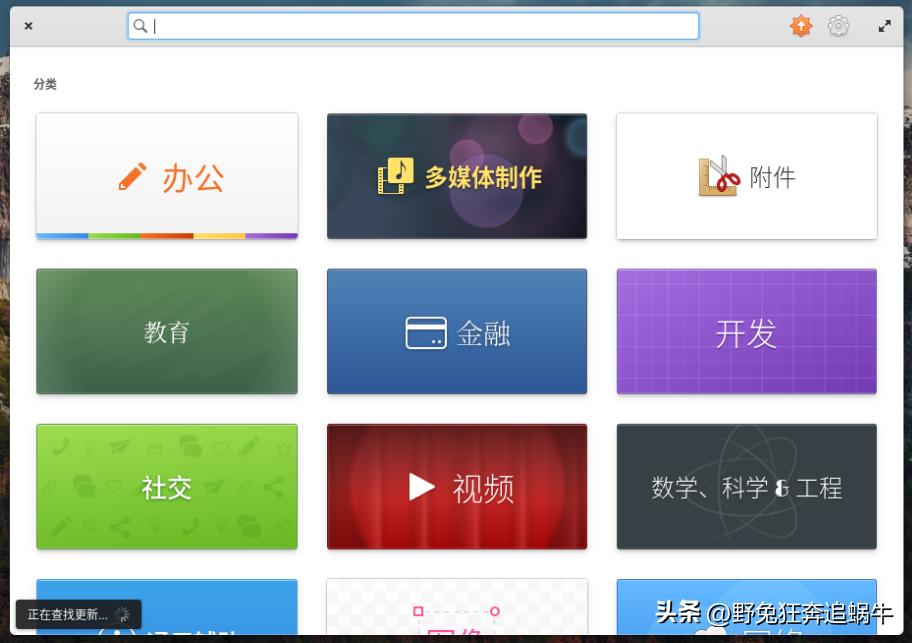The width and height of the screenshot is (912, 643).
Task: Open the 办公 category
Action: [166, 175]
